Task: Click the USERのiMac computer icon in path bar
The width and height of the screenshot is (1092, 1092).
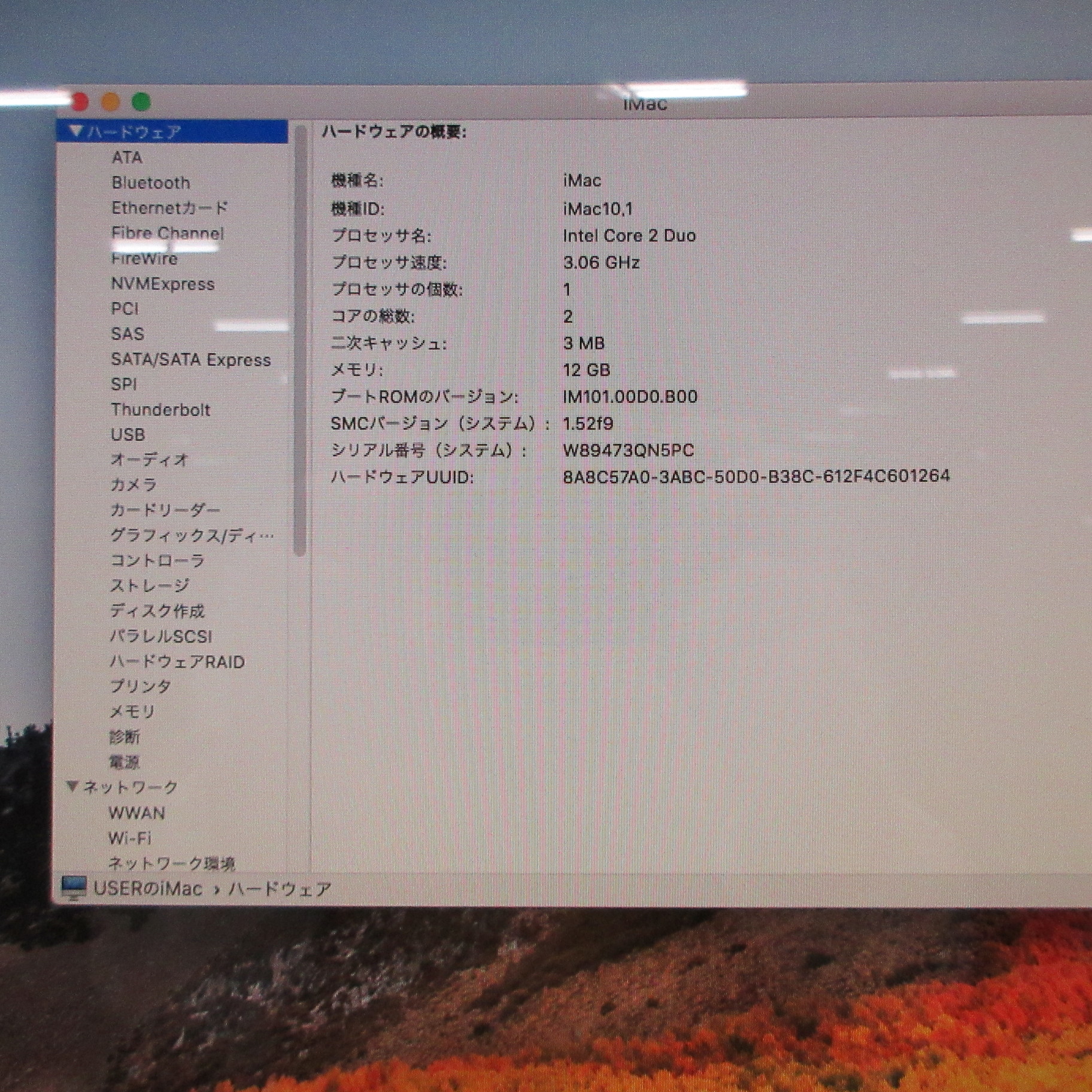Action: (x=74, y=888)
